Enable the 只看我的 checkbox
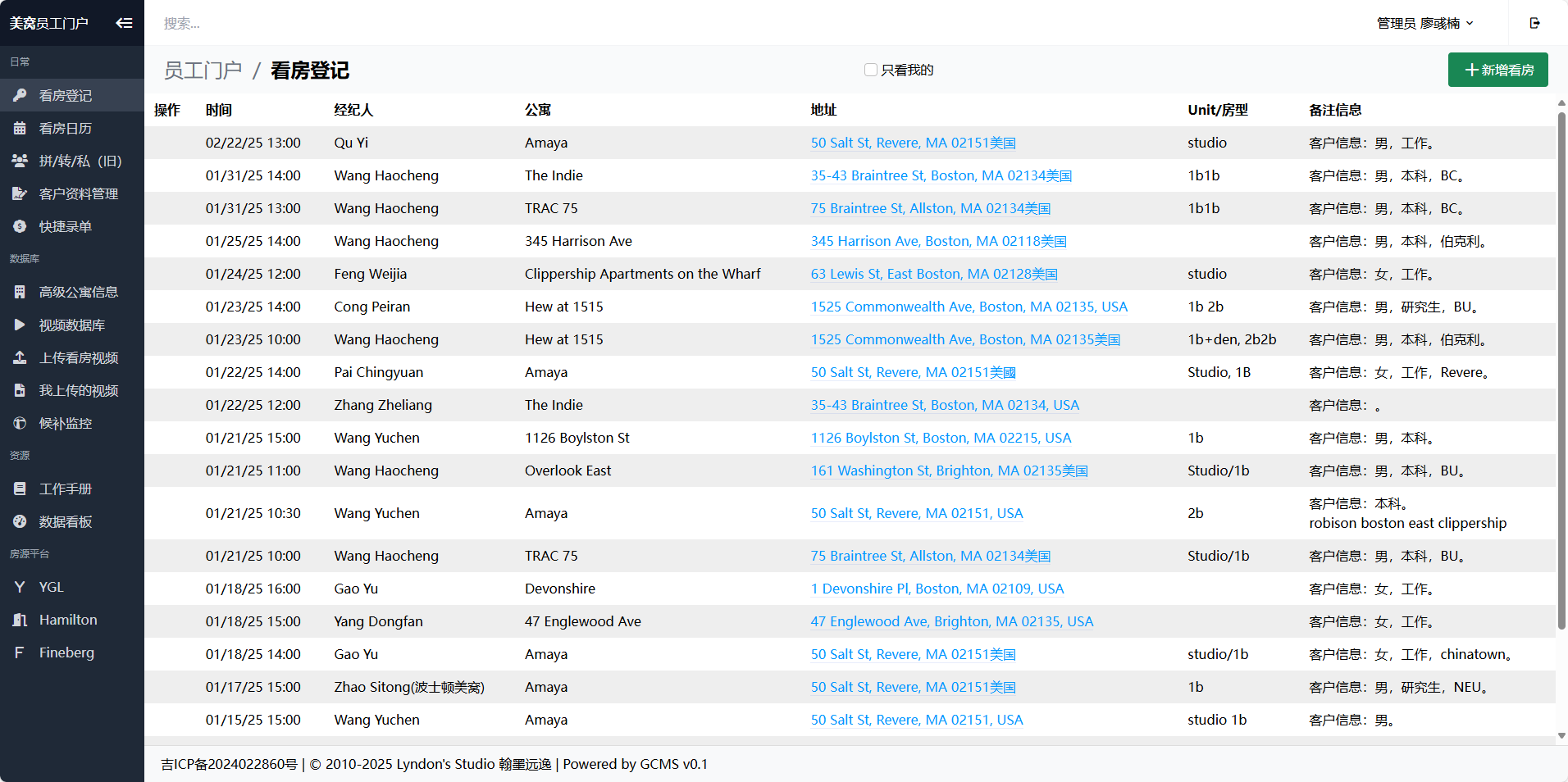1568x782 pixels. click(x=871, y=70)
